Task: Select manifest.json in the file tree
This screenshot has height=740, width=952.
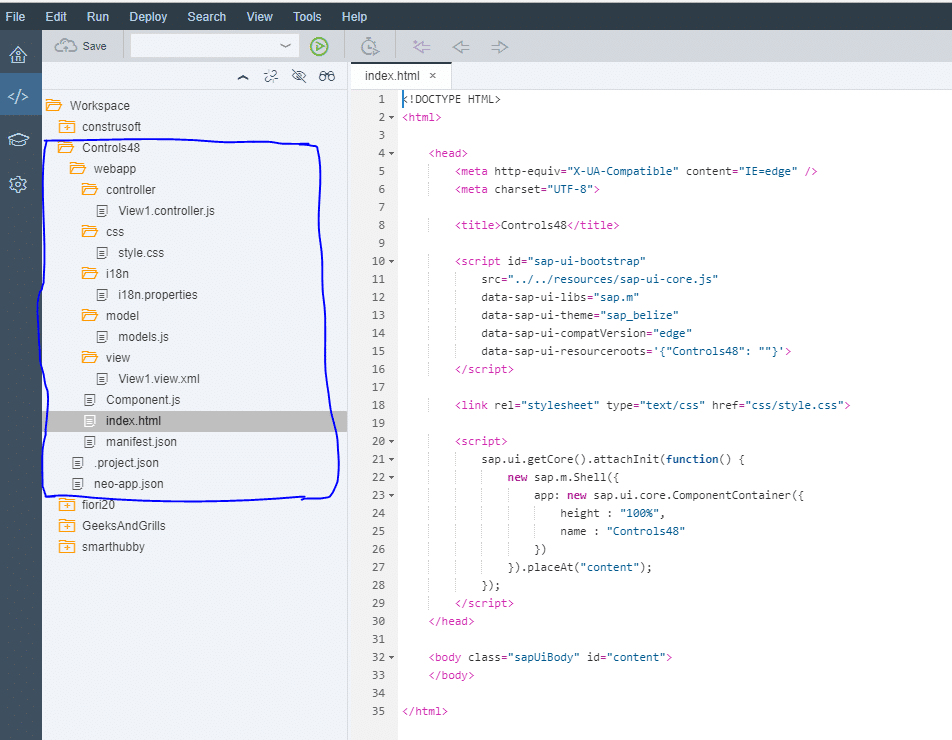Action: point(141,441)
